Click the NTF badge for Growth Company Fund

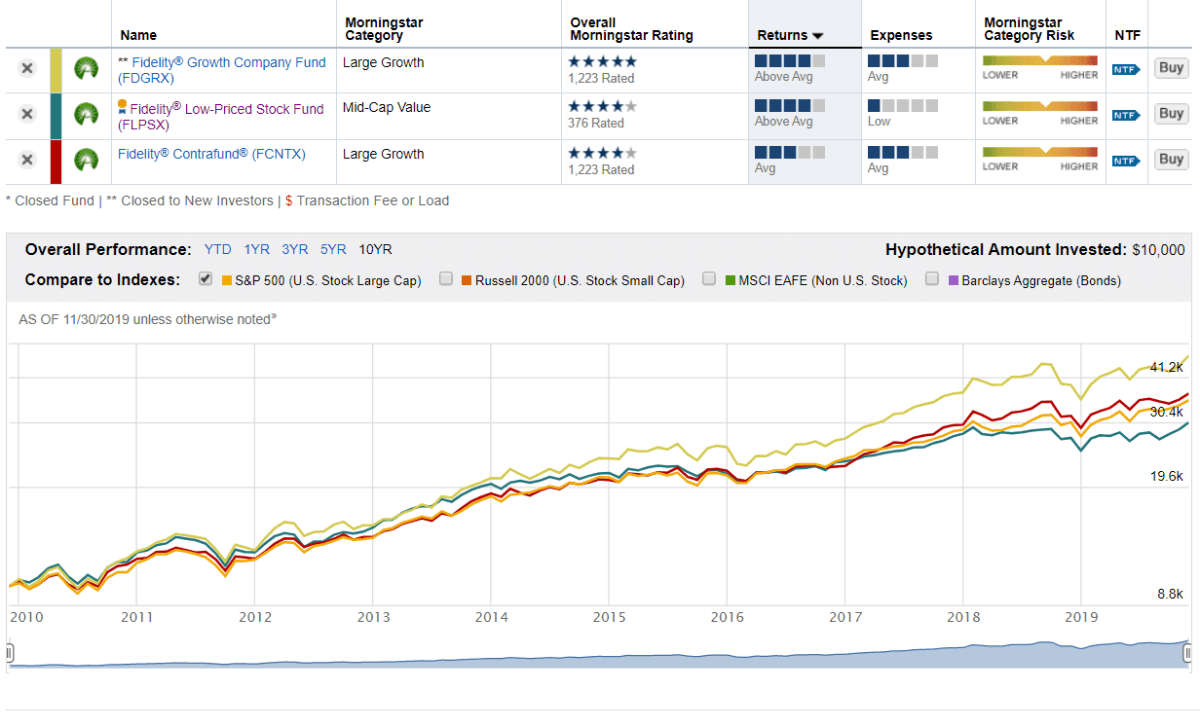(x=1126, y=69)
